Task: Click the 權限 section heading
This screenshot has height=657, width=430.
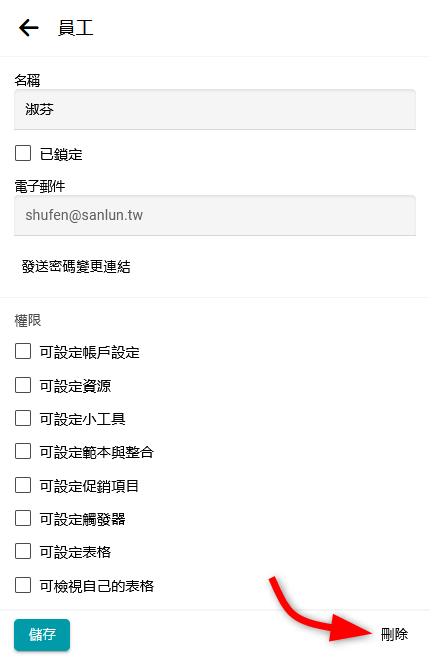Action: (28, 321)
